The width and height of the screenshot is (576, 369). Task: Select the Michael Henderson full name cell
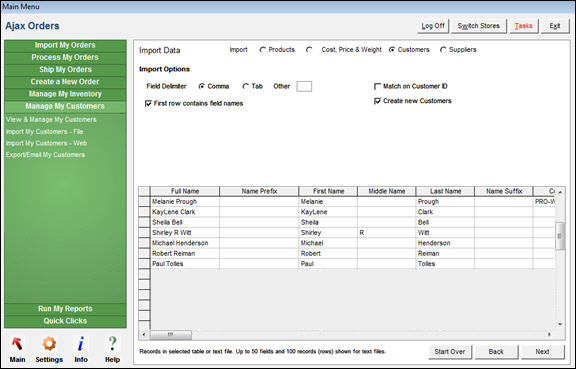pyautogui.click(x=185, y=243)
